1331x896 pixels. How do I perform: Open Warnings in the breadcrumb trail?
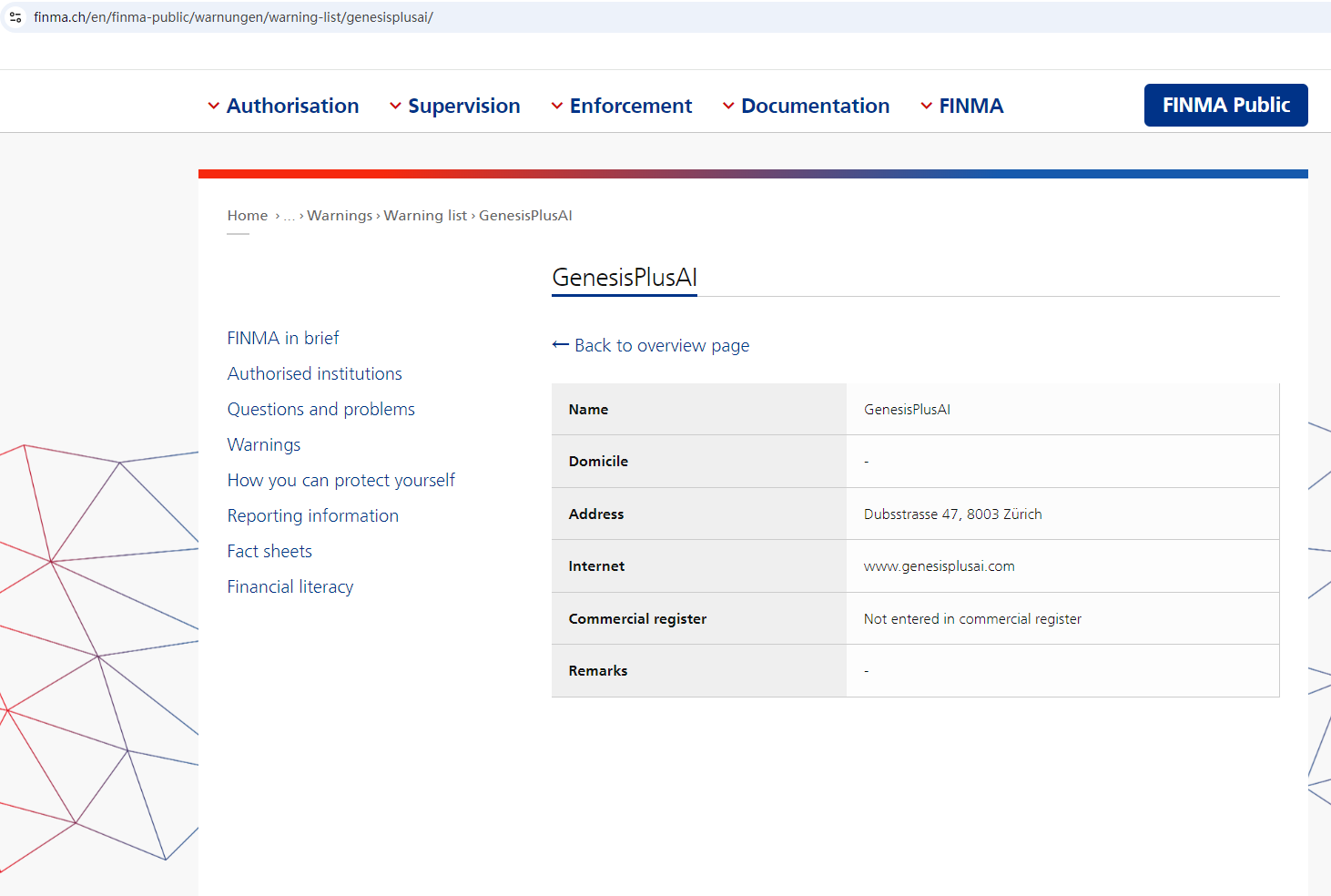coord(340,216)
